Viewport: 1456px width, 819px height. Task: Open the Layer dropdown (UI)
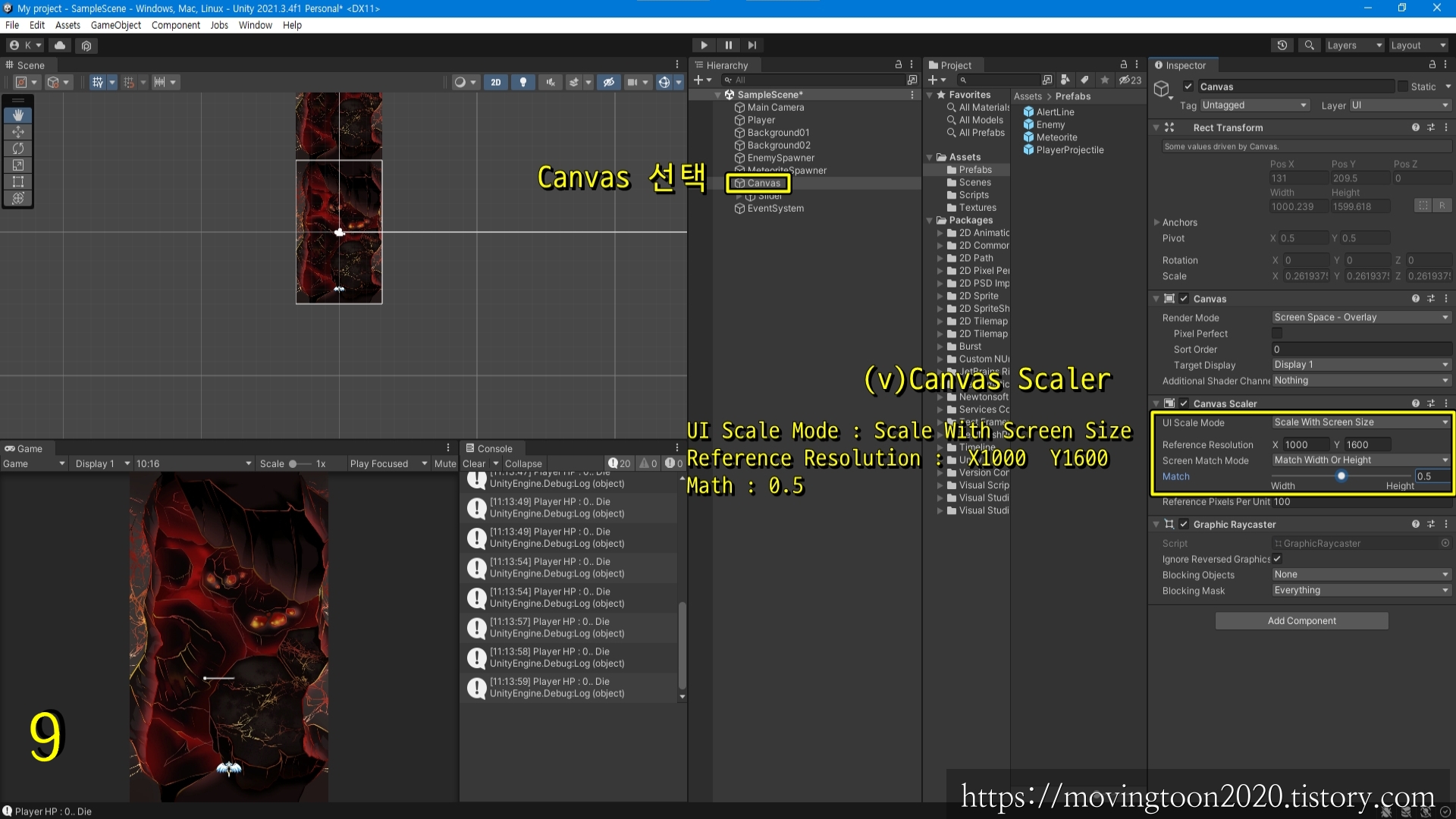coord(1400,105)
